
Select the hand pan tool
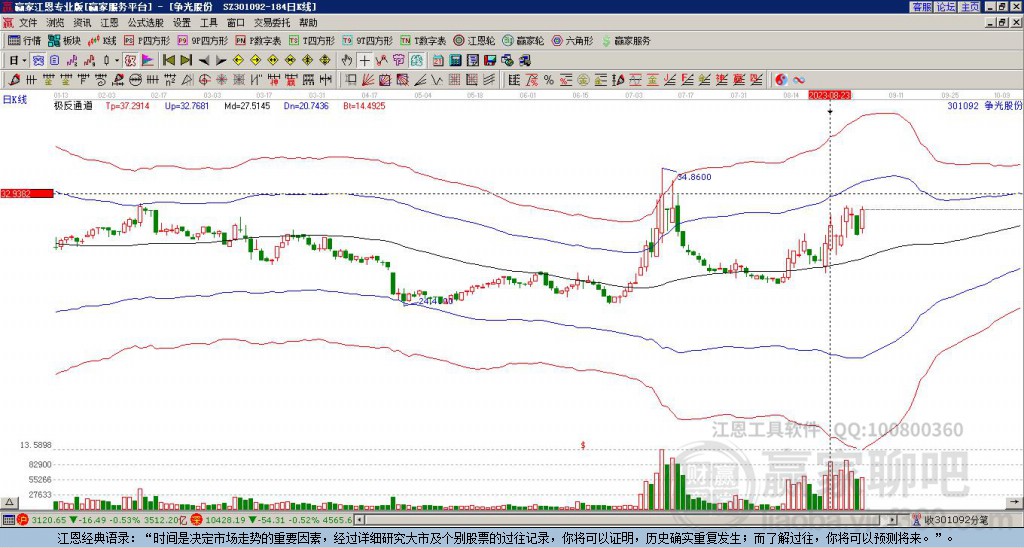347,61
